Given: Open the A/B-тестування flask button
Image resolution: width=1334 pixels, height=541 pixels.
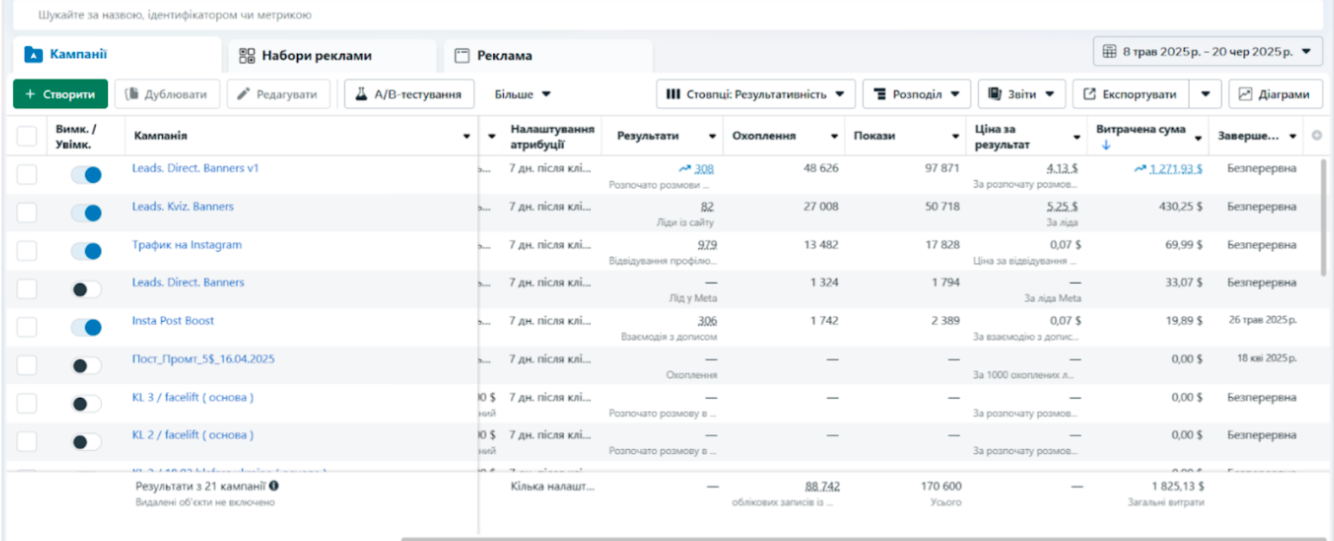Looking at the screenshot, I should pos(408,94).
